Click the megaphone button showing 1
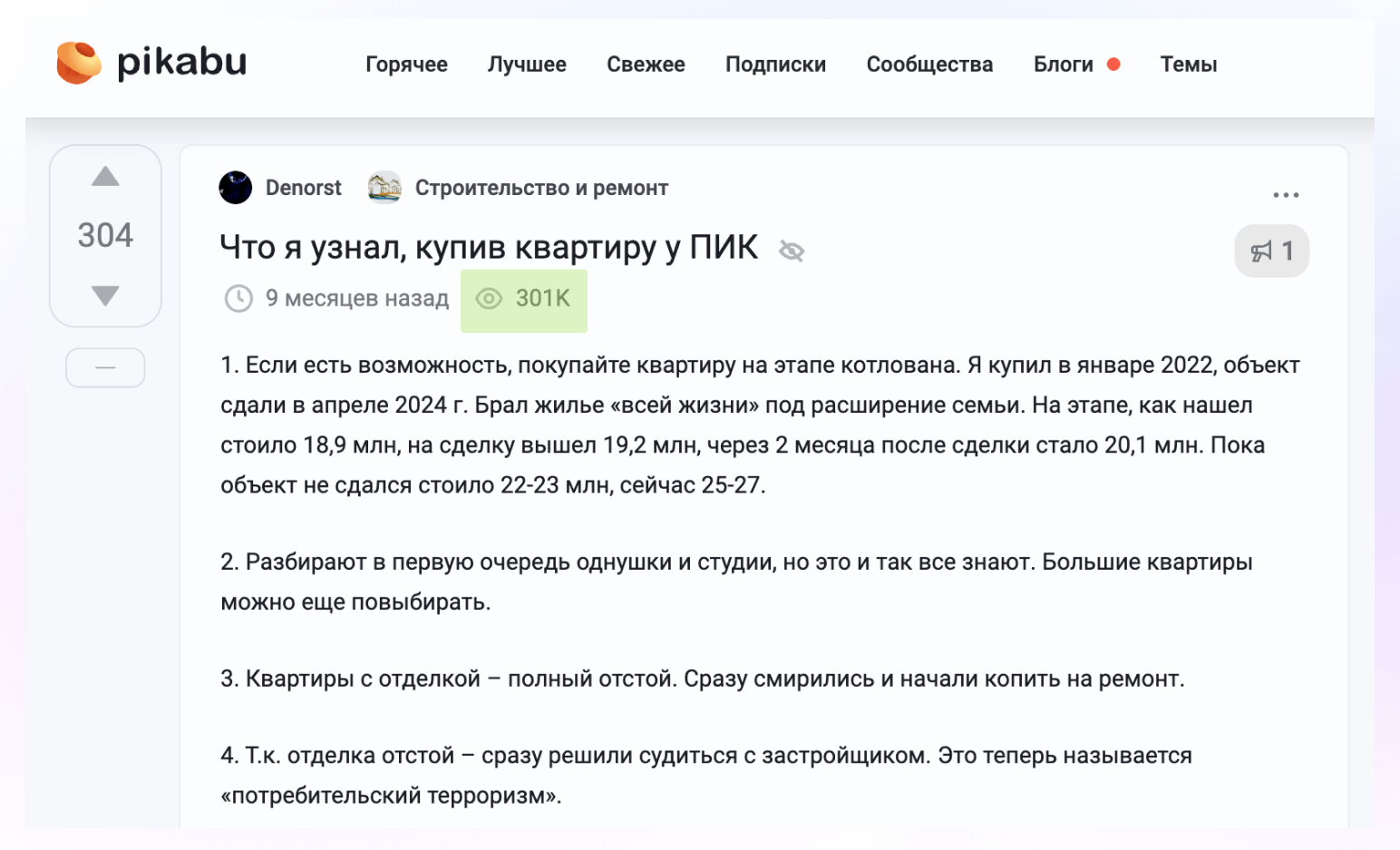This screenshot has height=850, width=1400. click(1271, 250)
